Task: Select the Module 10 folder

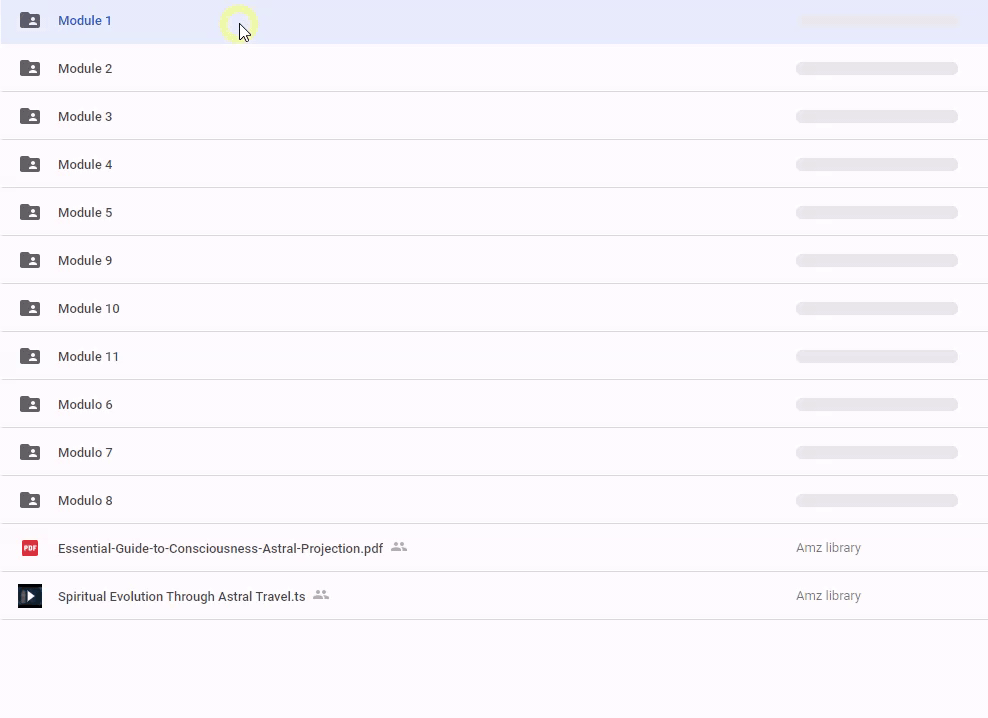Action: [88, 309]
